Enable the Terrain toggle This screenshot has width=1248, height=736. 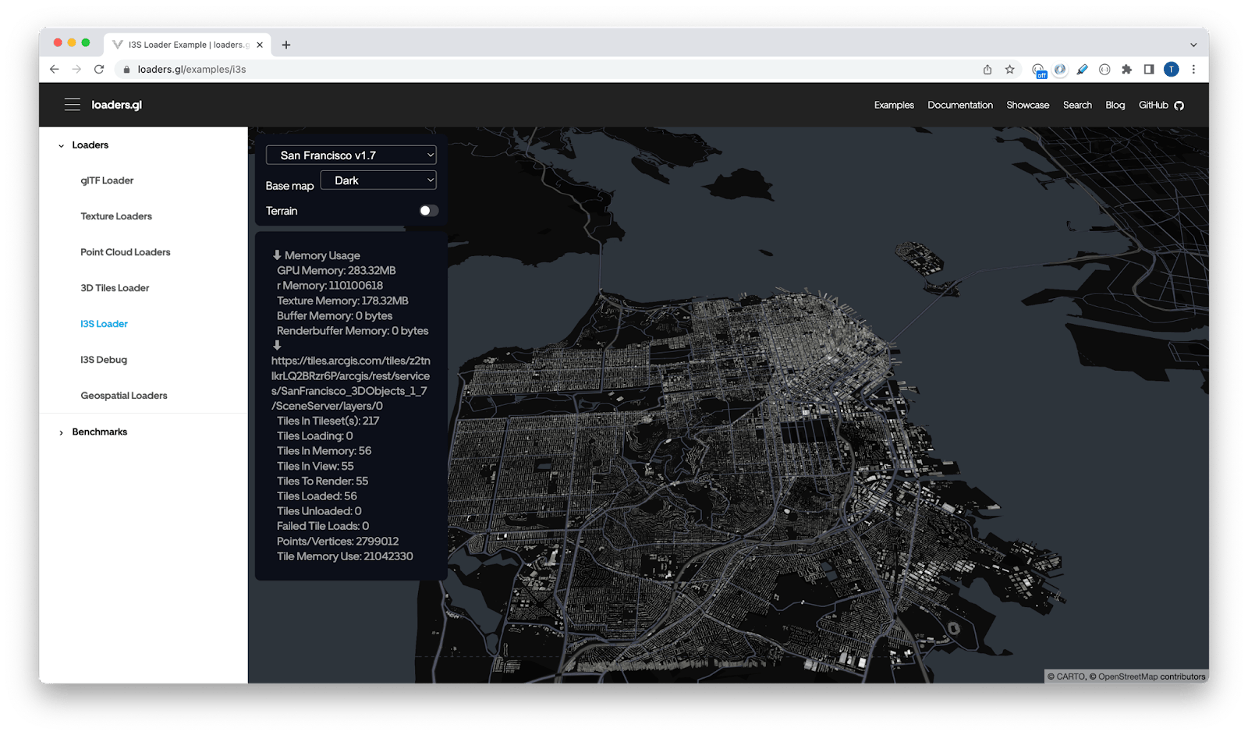428,210
